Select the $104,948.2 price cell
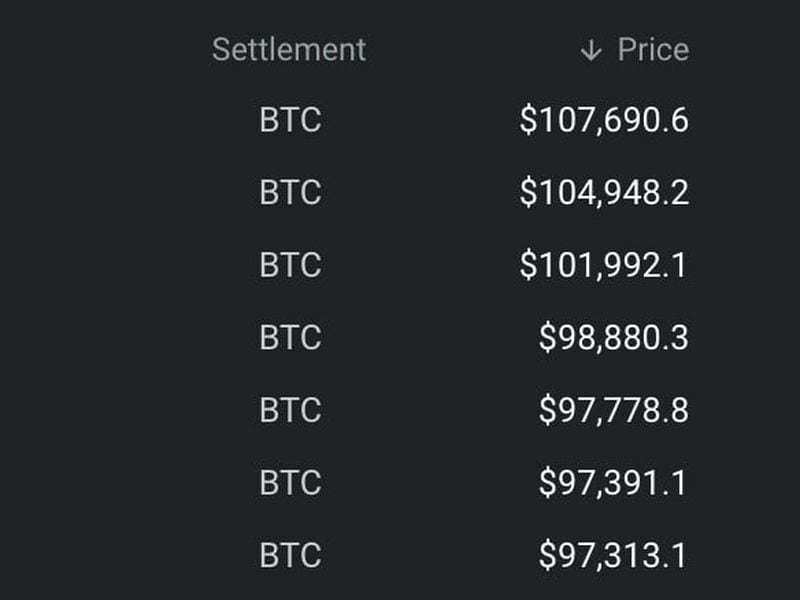 (x=604, y=193)
